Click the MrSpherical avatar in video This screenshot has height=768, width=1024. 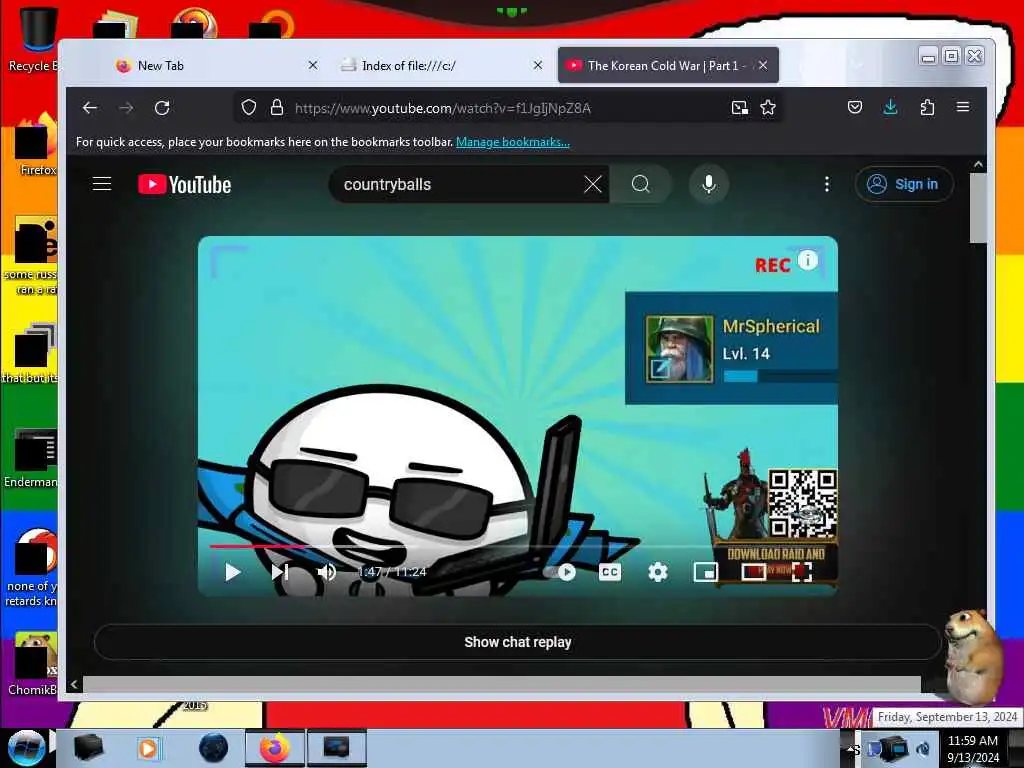679,348
